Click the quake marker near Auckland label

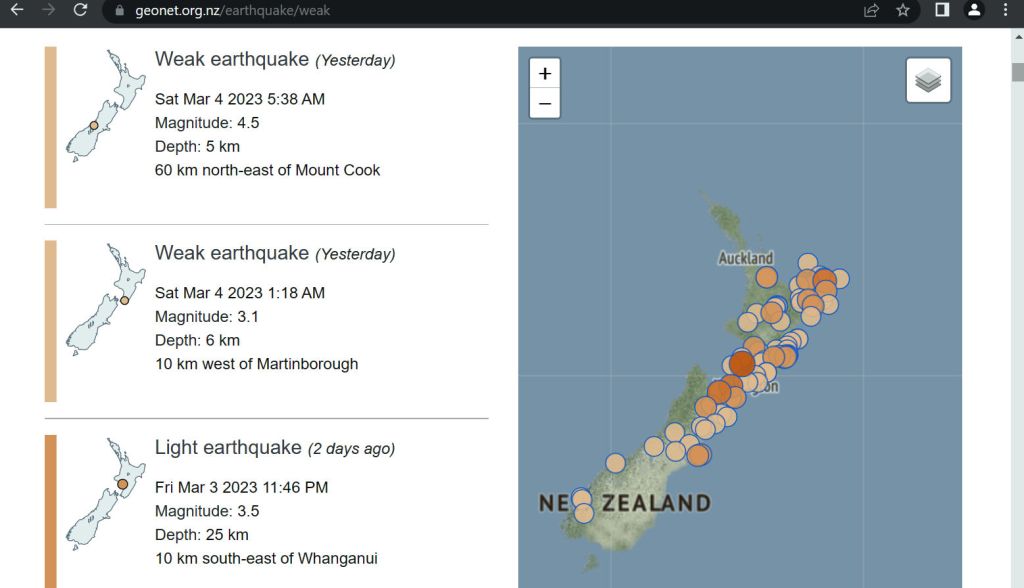coord(766,277)
